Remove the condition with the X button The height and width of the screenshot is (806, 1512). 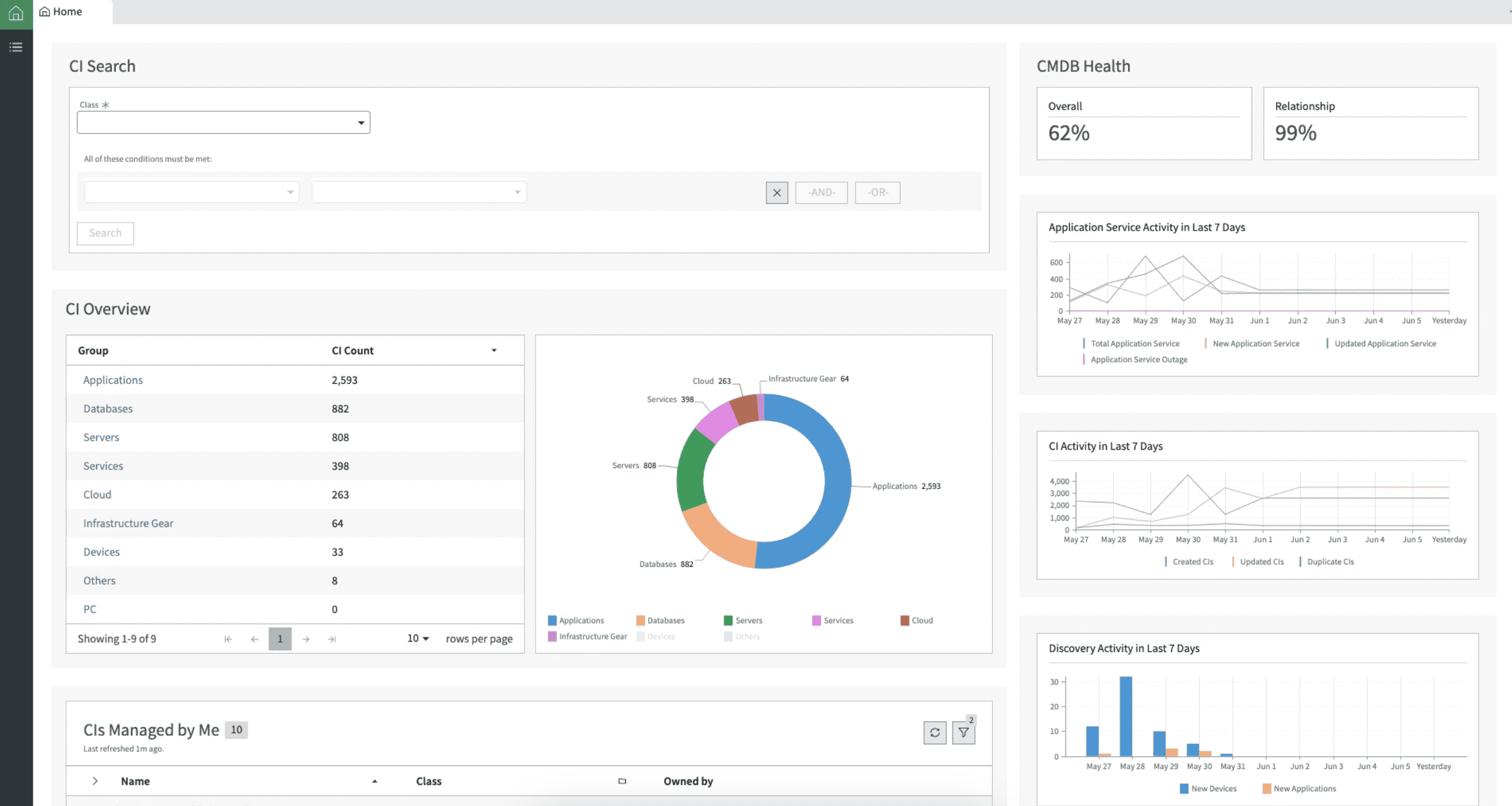[x=777, y=192]
